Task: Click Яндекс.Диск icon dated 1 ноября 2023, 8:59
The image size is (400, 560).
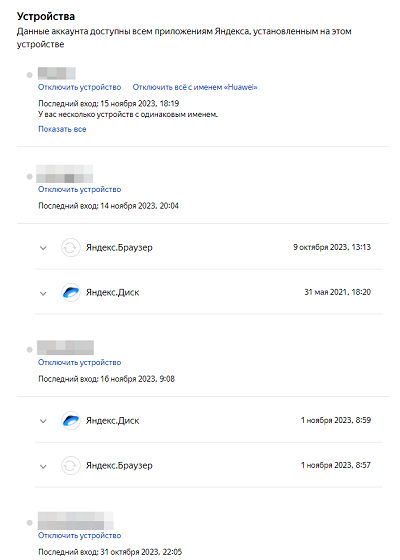Action: 71,421
